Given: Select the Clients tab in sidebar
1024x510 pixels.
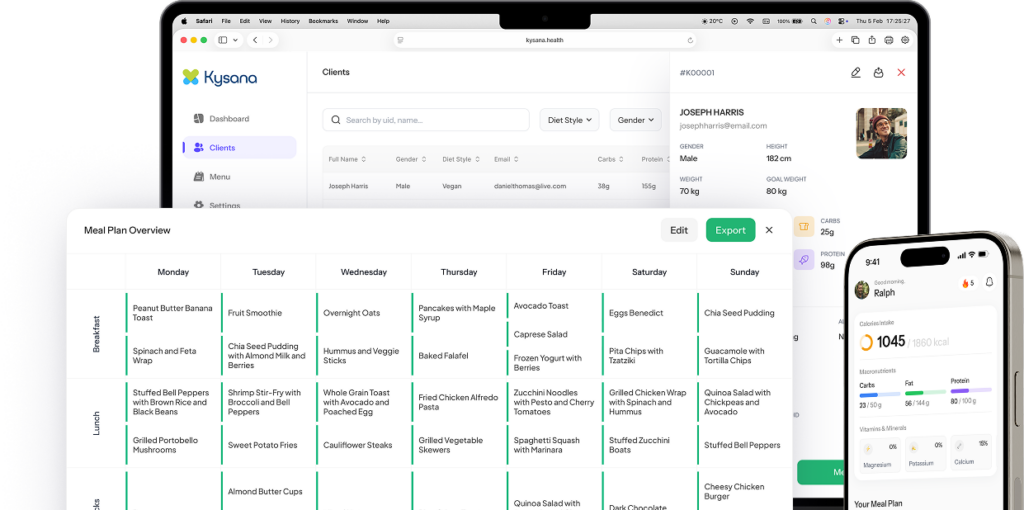Looking at the screenshot, I should 221,148.
